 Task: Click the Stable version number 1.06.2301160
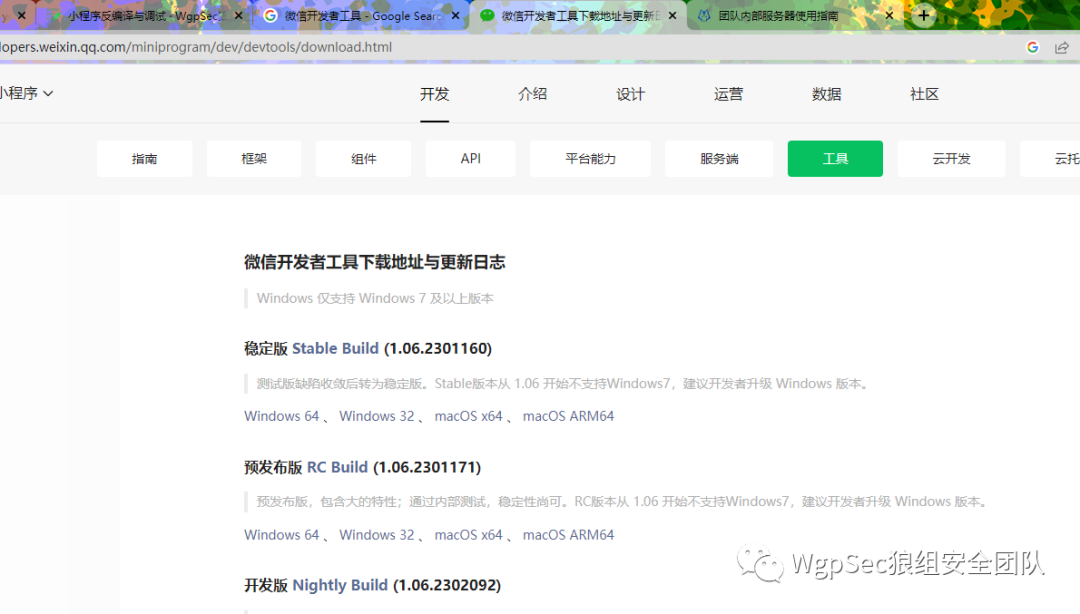(438, 349)
